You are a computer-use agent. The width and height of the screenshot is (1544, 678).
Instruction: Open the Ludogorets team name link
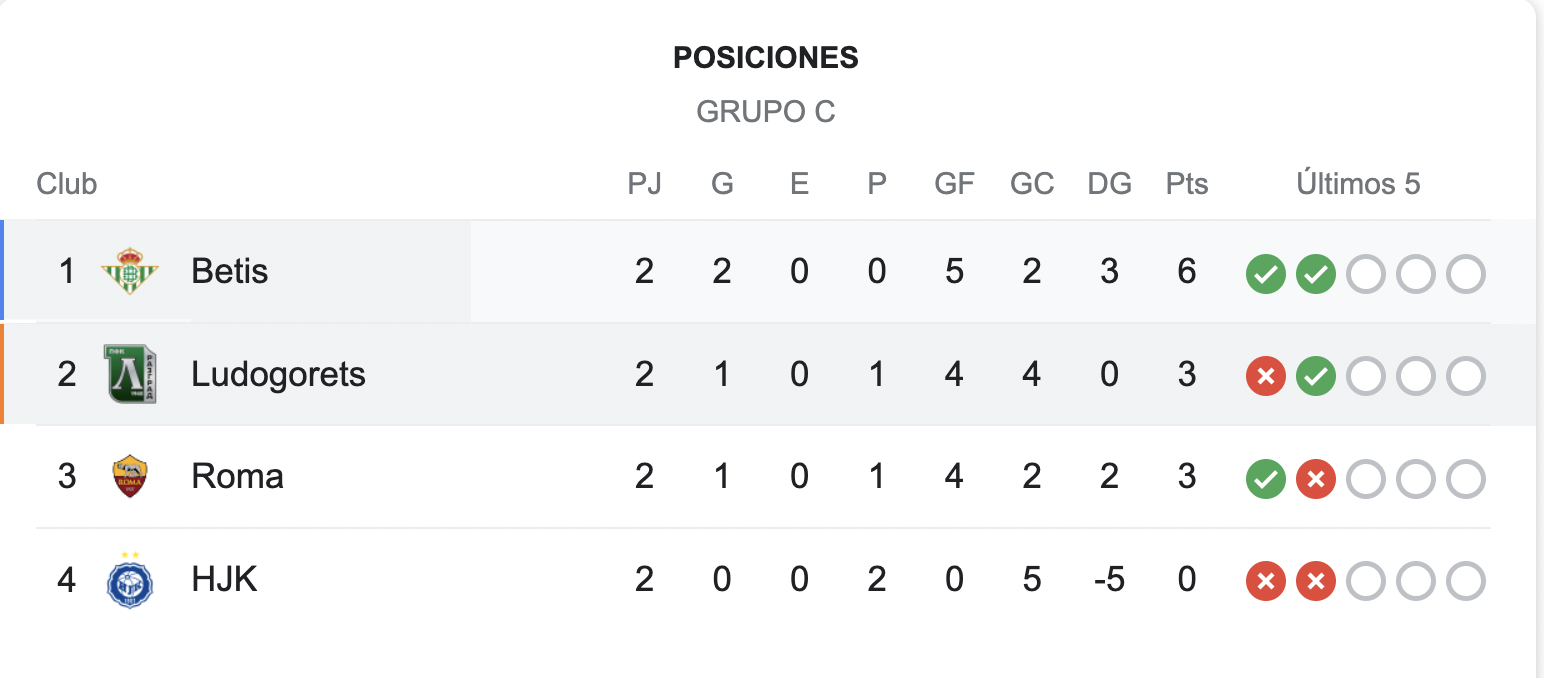click(278, 374)
